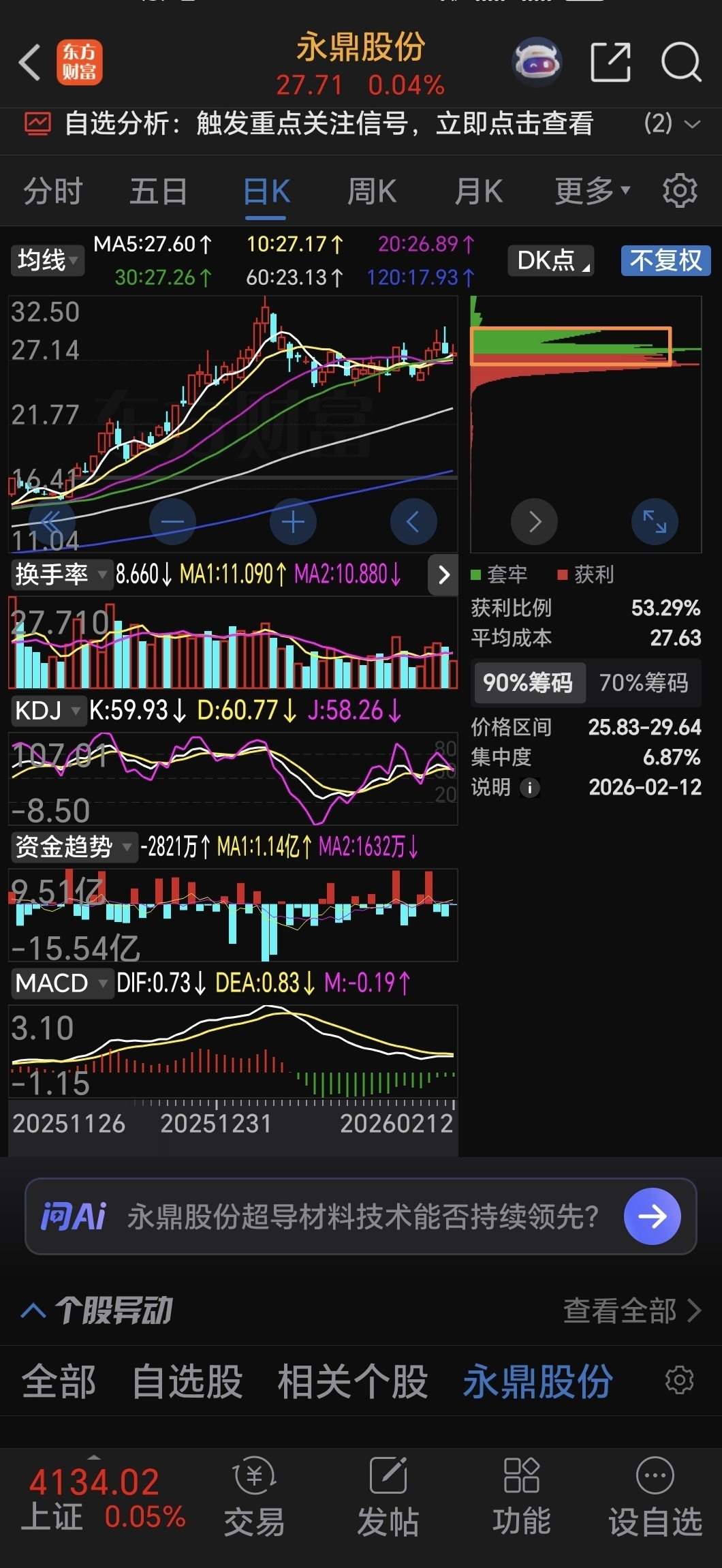Tap the K:59.93 KDJ value
The width and height of the screenshot is (722, 1568).
(138, 711)
